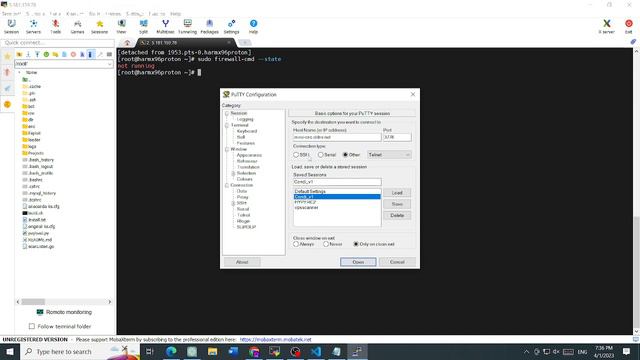Click the Open button in PuTTY
This screenshot has width=640, height=360.
[x=358, y=262]
